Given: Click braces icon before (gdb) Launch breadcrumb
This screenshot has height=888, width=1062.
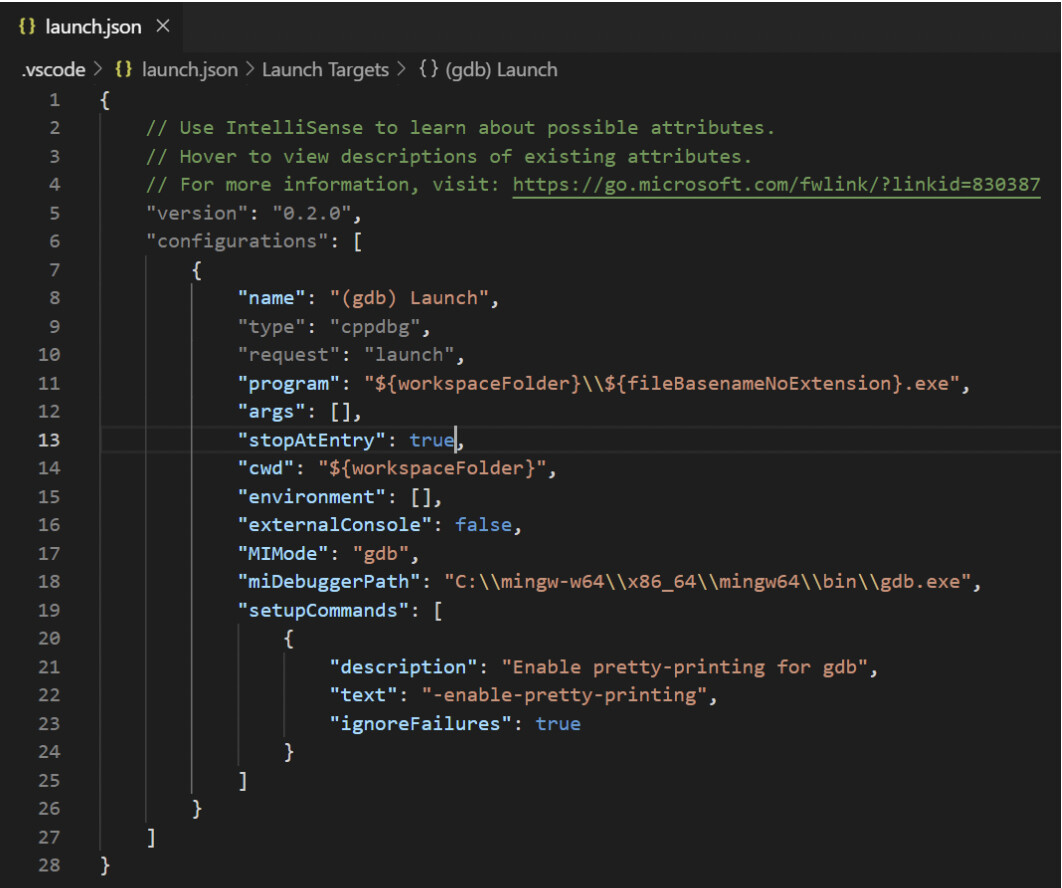Looking at the screenshot, I should click(428, 69).
